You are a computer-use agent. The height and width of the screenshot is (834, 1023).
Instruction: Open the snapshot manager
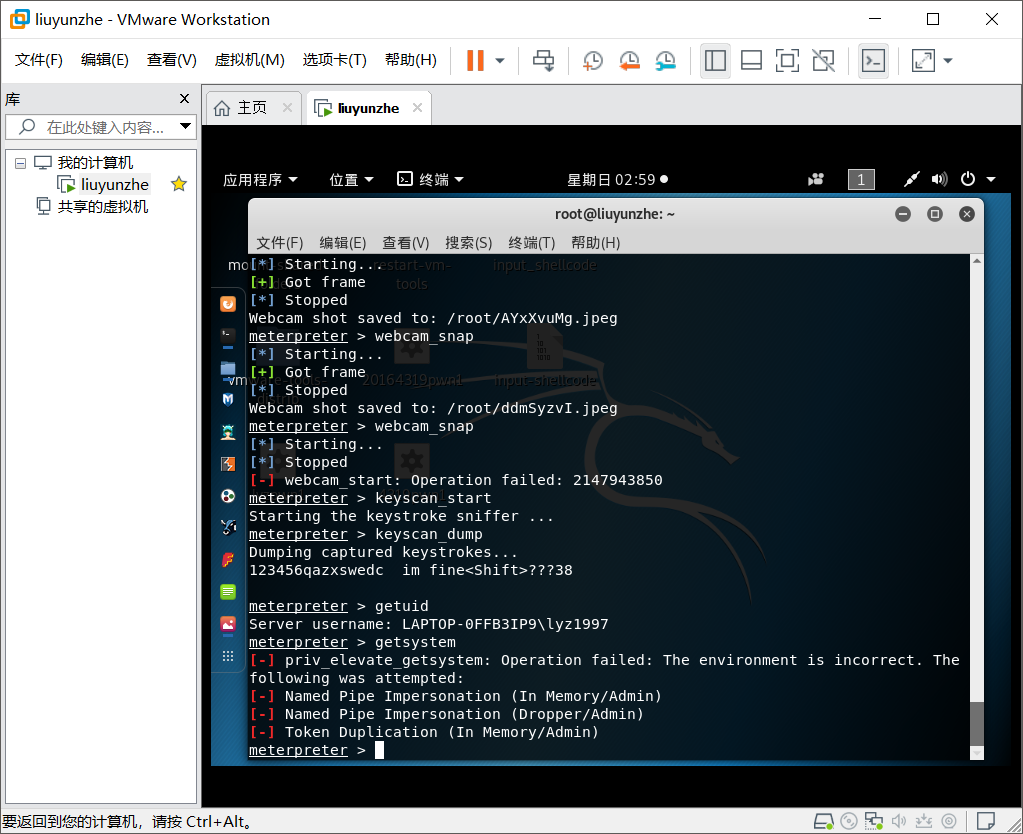point(665,61)
